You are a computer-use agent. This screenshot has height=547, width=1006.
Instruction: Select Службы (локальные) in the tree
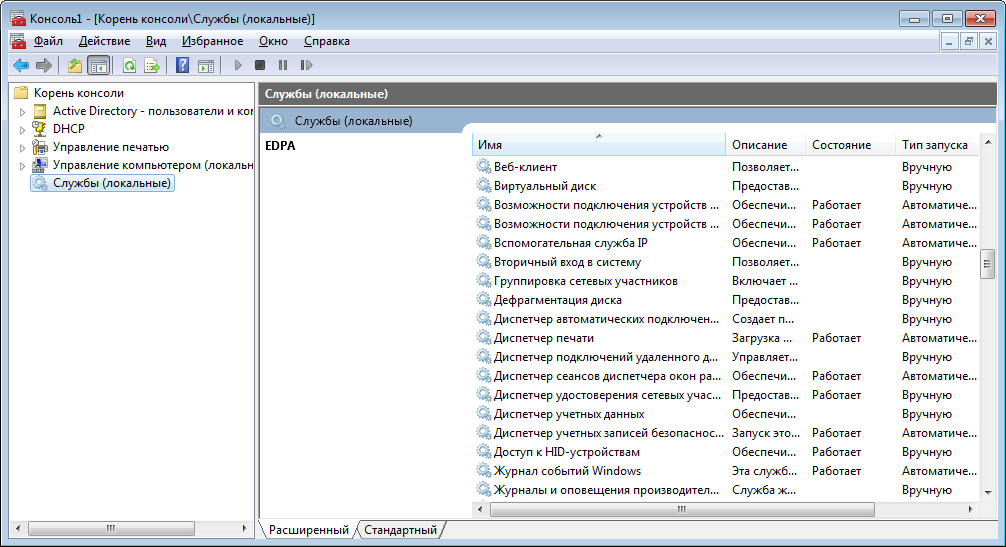click(x=103, y=183)
